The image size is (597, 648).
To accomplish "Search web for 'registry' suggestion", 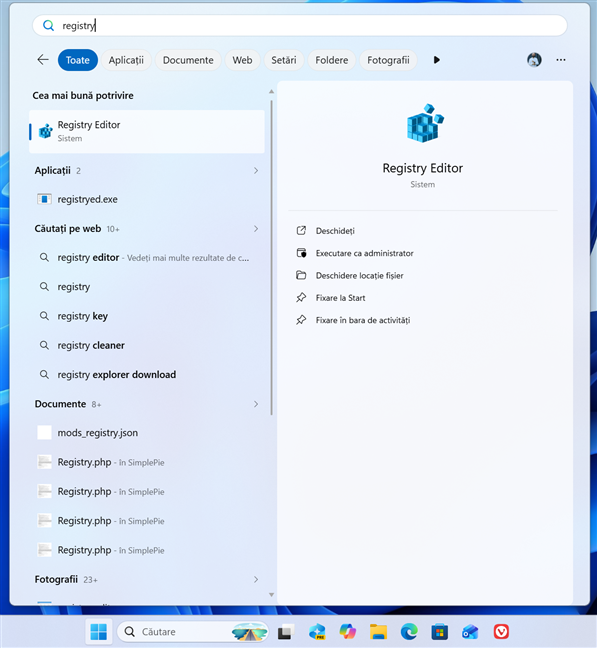I will tap(147, 287).
